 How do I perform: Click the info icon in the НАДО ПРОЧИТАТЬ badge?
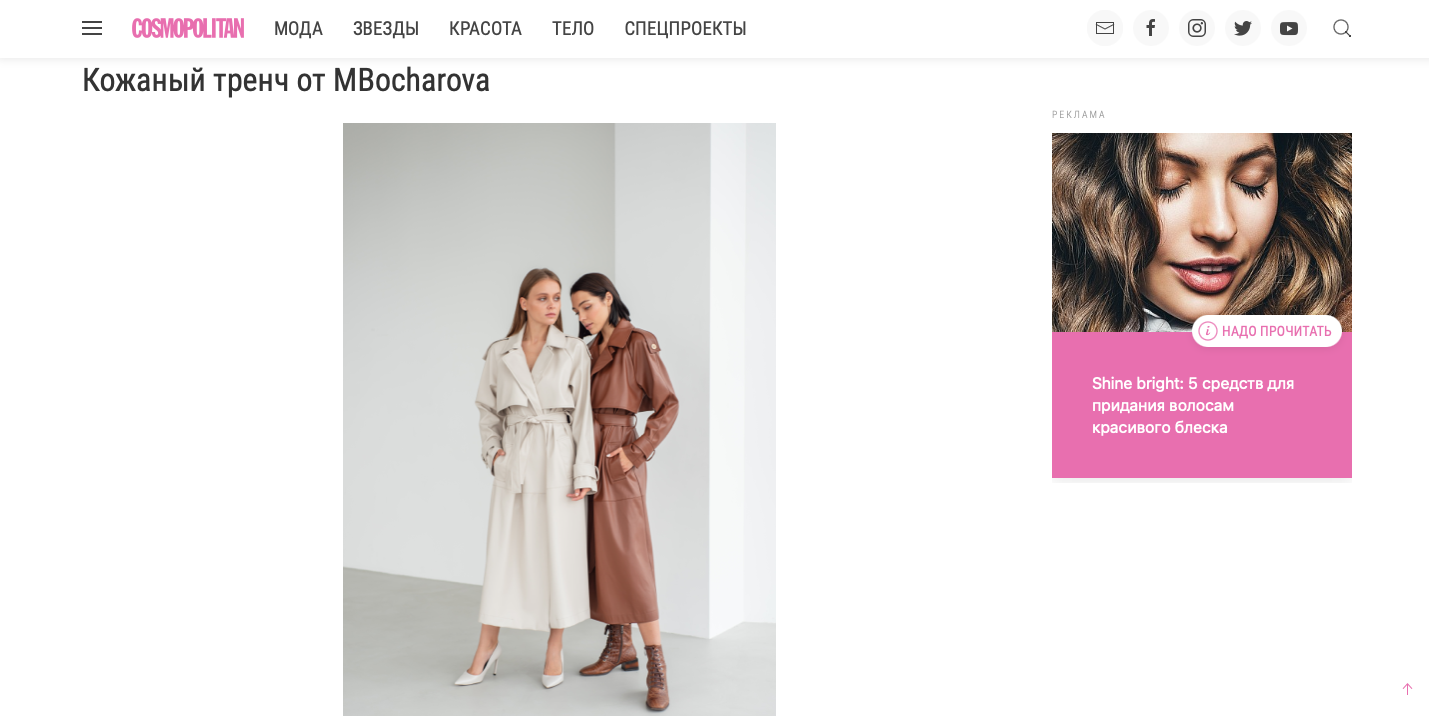1208,331
